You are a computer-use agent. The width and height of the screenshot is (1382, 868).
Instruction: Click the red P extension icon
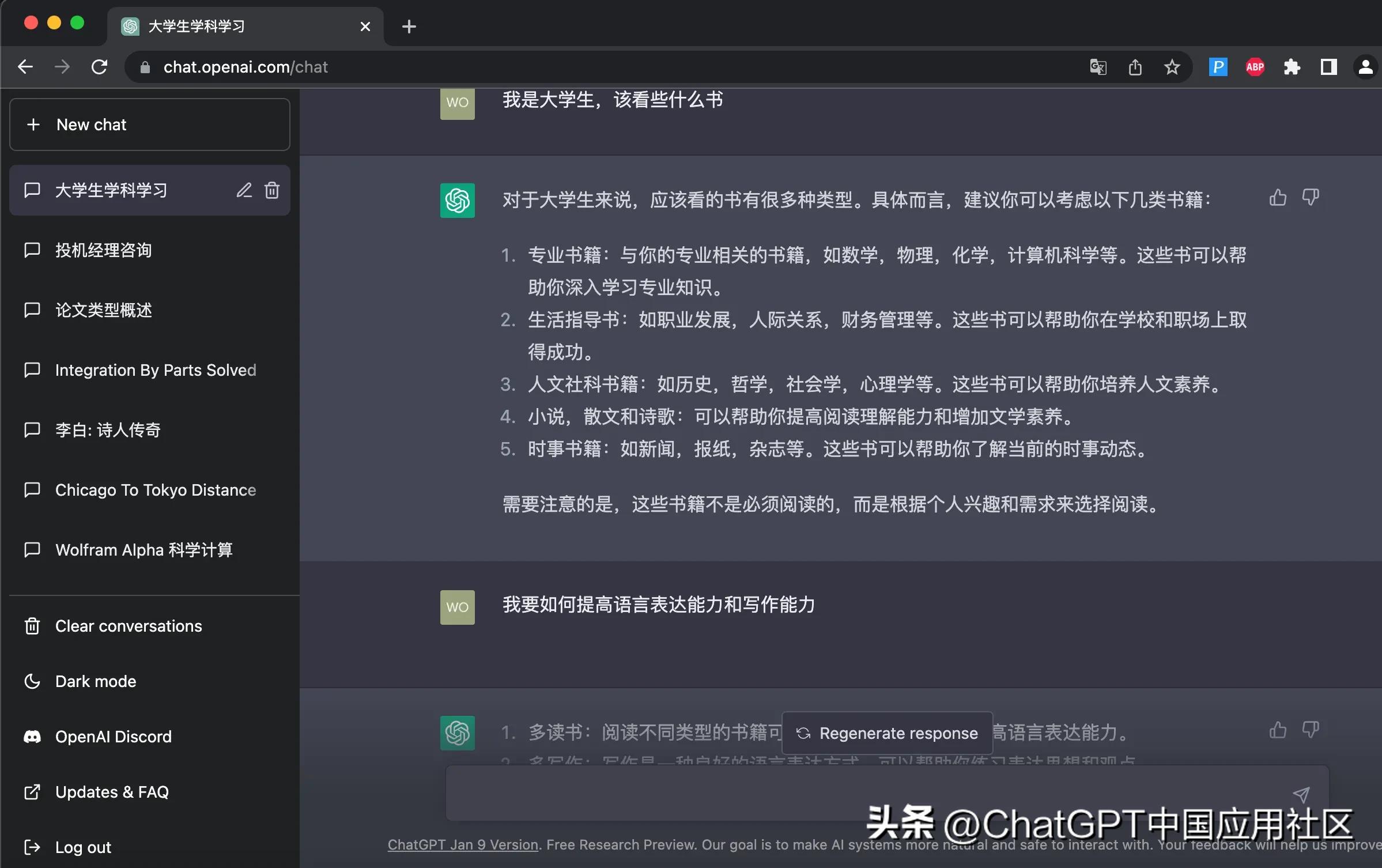(1217, 67)
